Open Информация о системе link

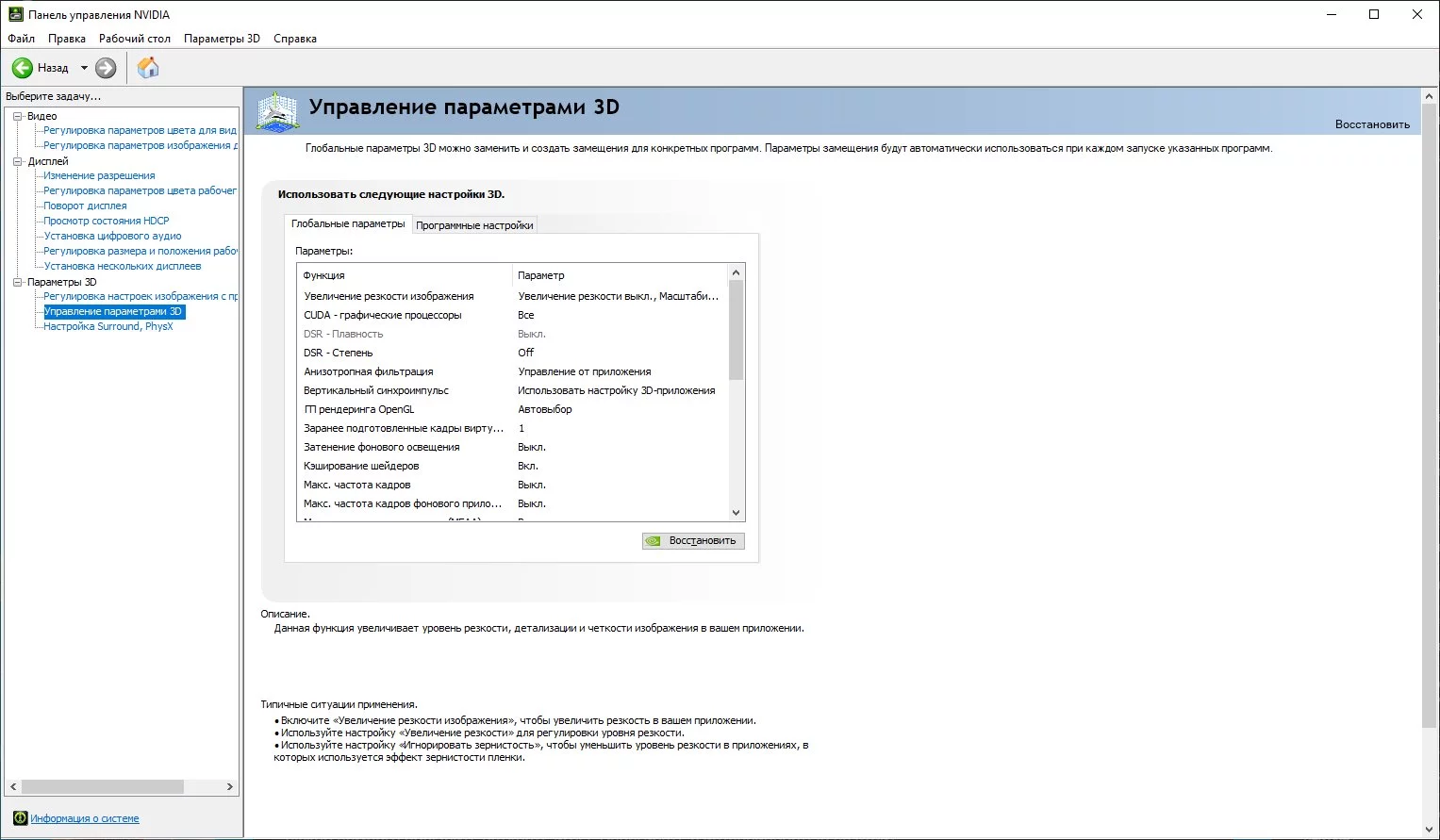[x=85, y=818]
